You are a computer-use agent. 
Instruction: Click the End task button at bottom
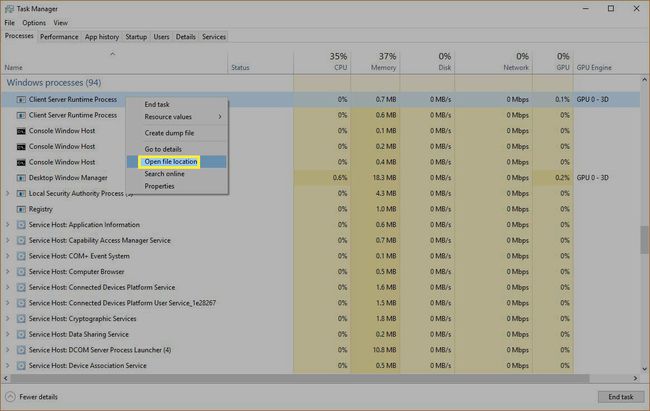tap(621, 397)
